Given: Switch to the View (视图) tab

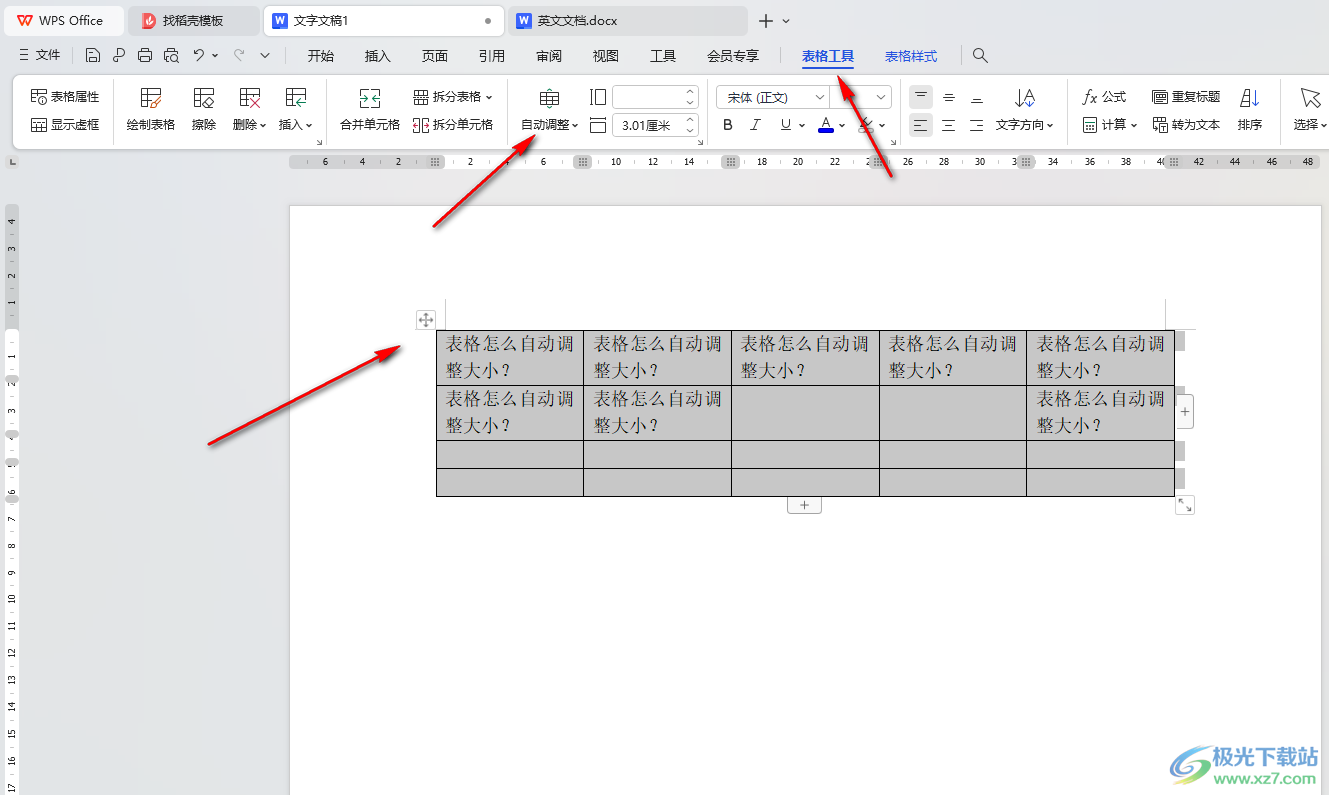Looking at the screenshot, I should [x=606, y=56].
